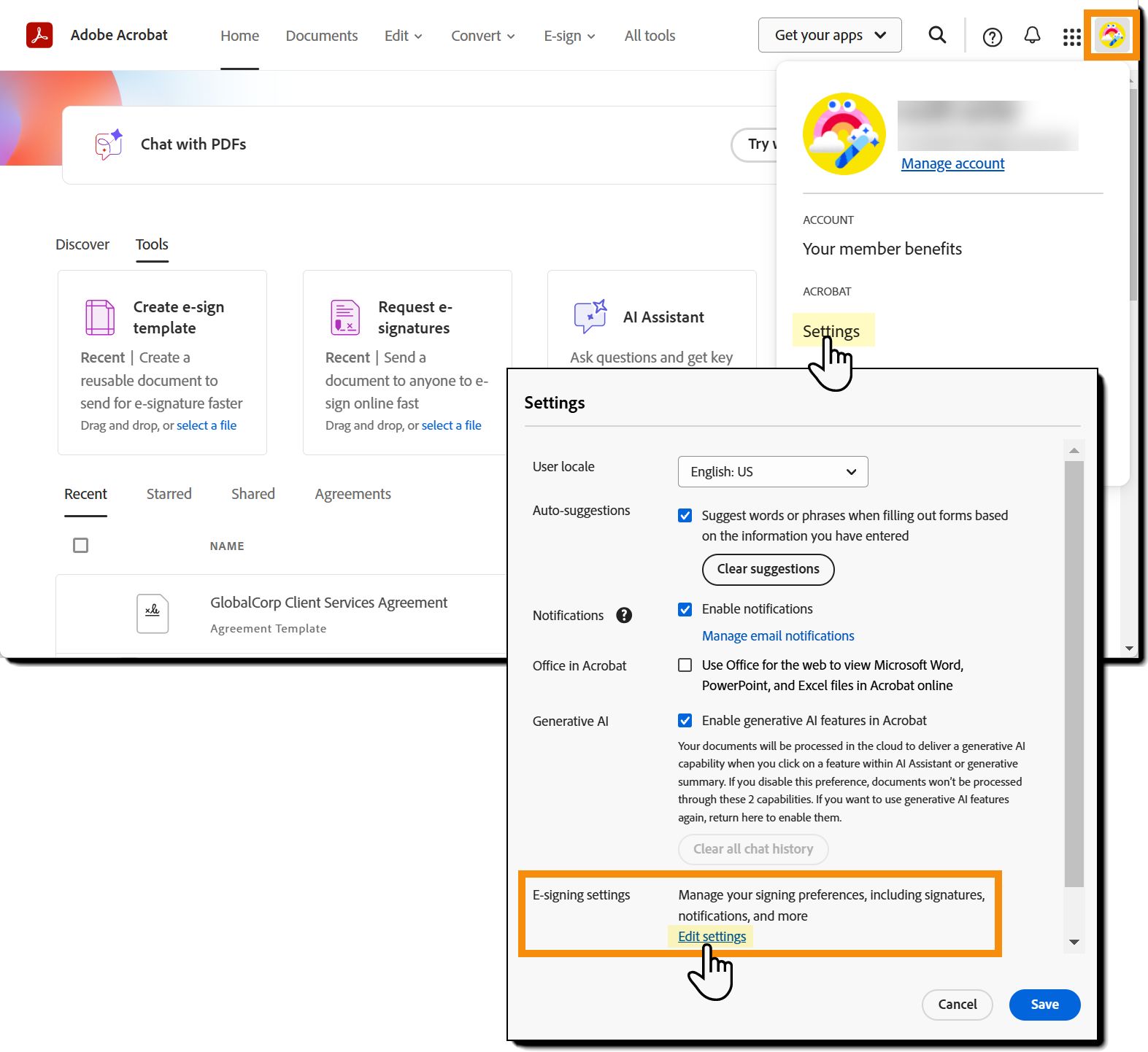1148x1052 pixels.
Task: Click the large profile picture in account panel
Action: [x=844, y=134]
